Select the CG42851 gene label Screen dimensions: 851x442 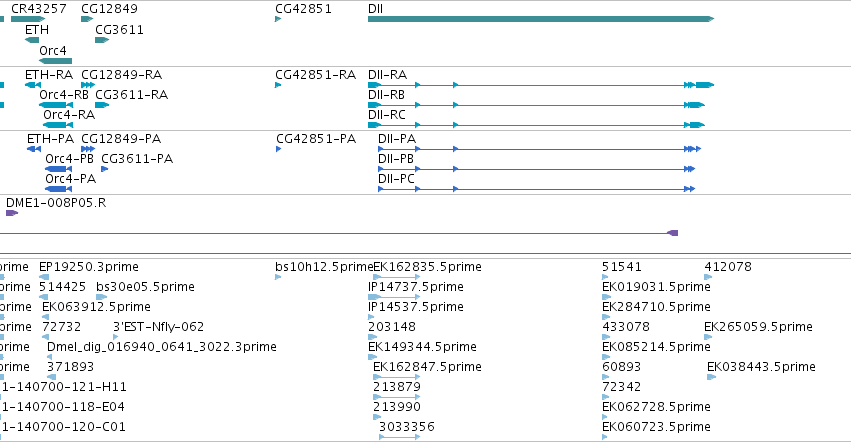[x=303, y=9]
